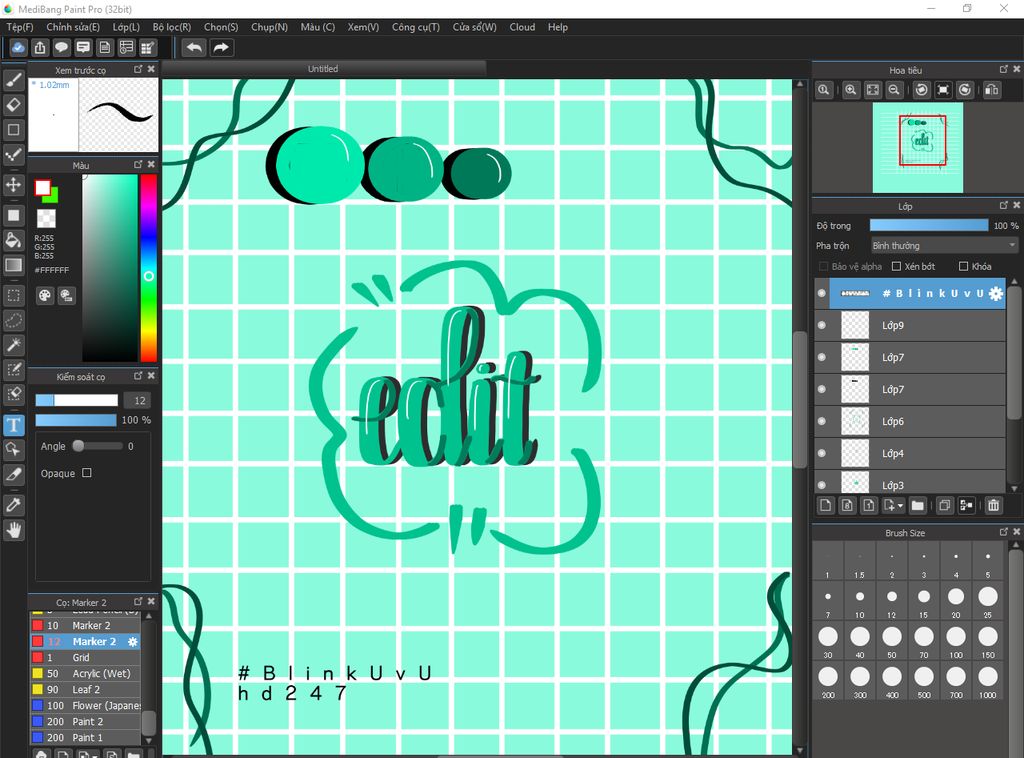
Task: Zoom out using navigator magnifier minus
Action: click(894, 90)
